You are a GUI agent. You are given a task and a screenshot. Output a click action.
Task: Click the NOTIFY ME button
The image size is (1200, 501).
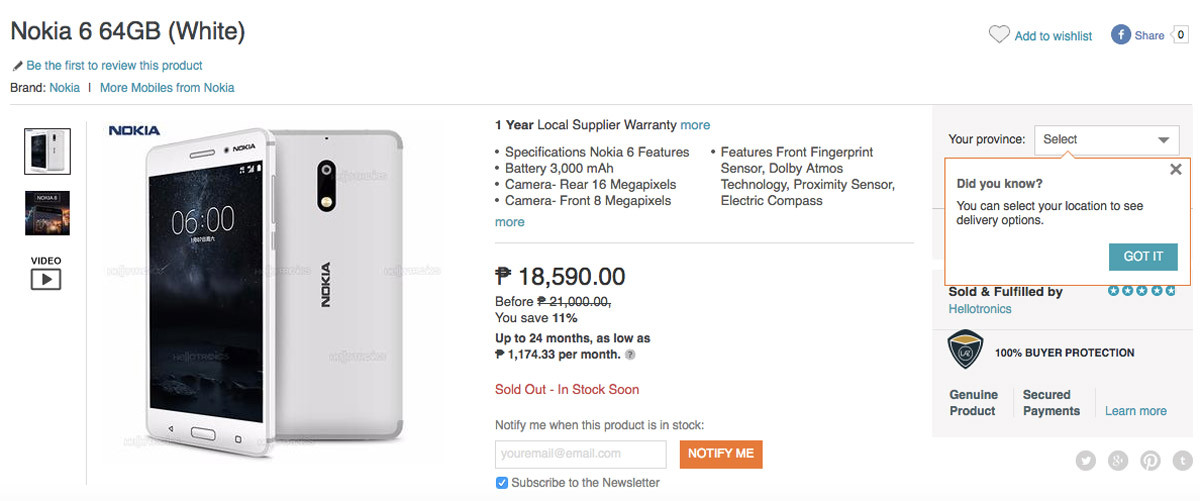pyautogui.click(x=721, y=453)
